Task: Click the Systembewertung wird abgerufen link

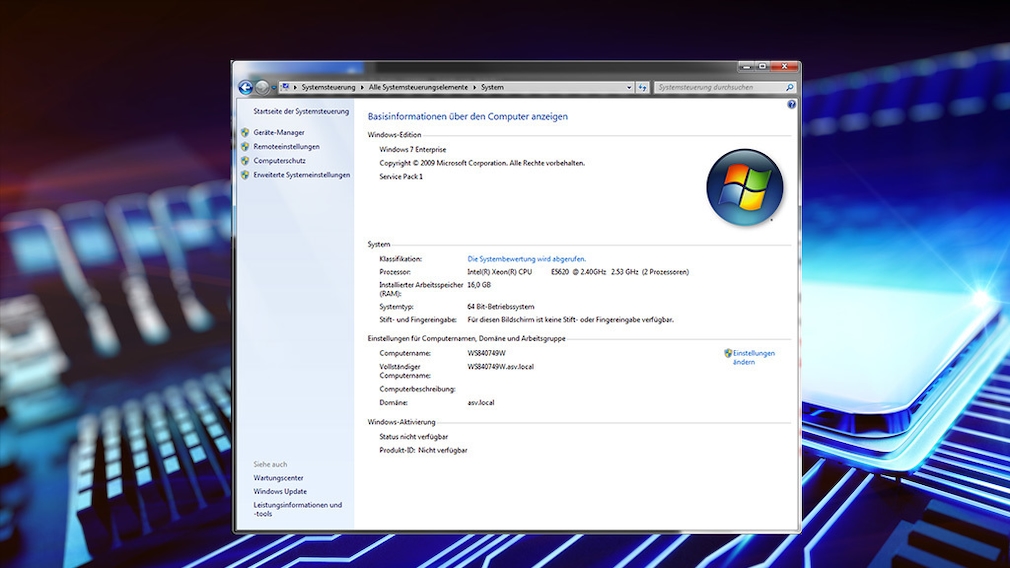Action: click(526, 259)
